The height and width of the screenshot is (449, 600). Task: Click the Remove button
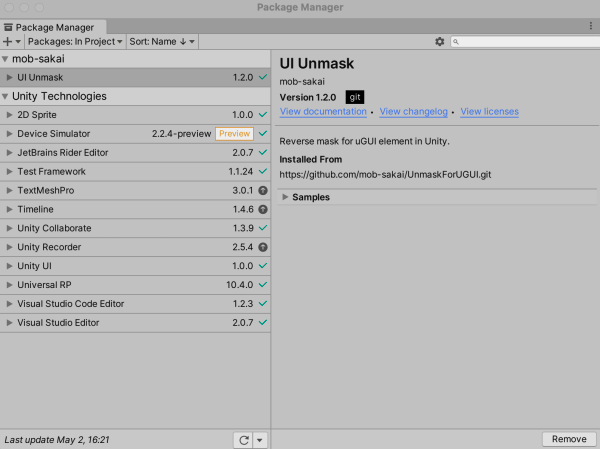[569, 439]
